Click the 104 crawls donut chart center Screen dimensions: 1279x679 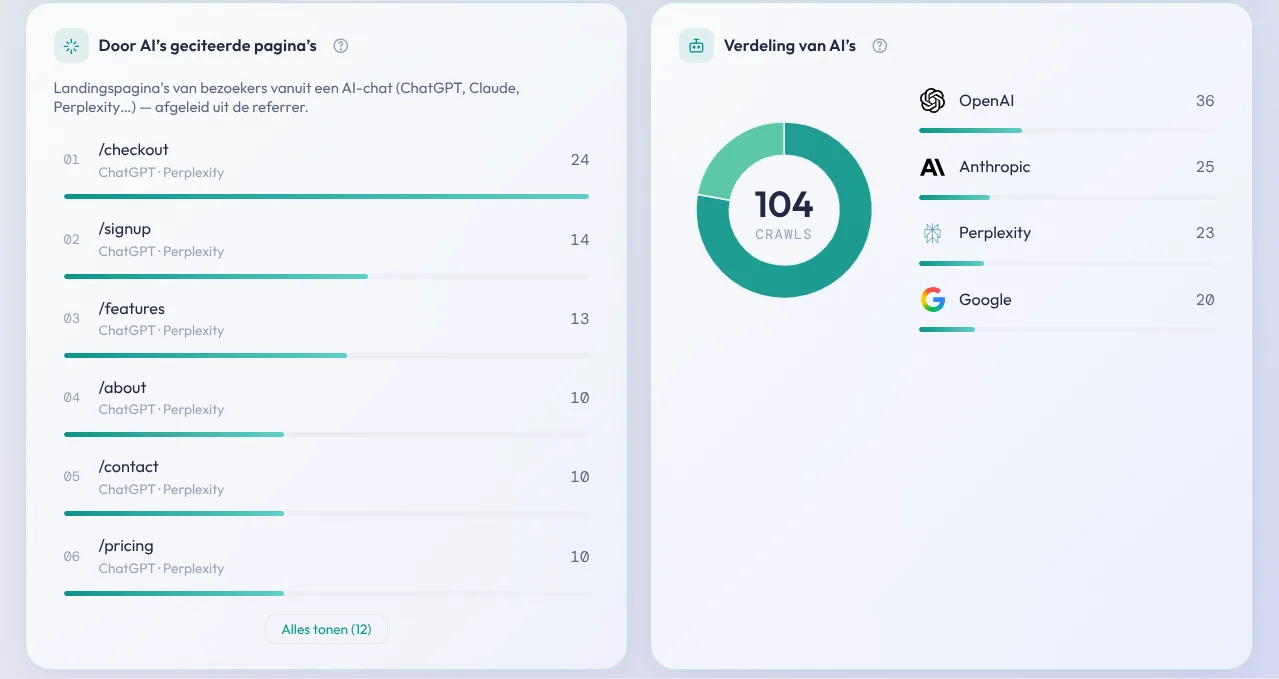tap(784, 210)
